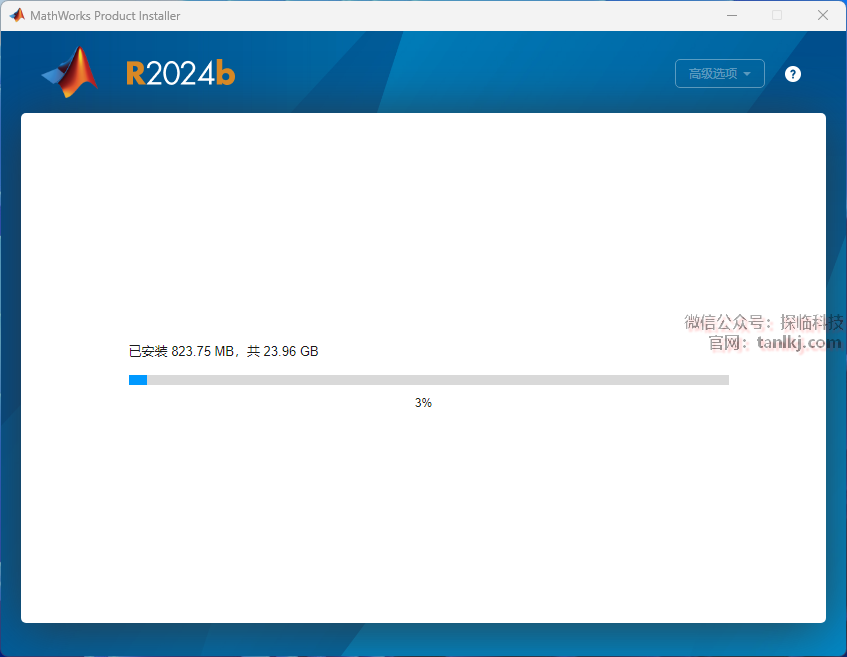Click the R2024b release label
The height and width of the screenshot is (657, 847).
pos(180,73)
